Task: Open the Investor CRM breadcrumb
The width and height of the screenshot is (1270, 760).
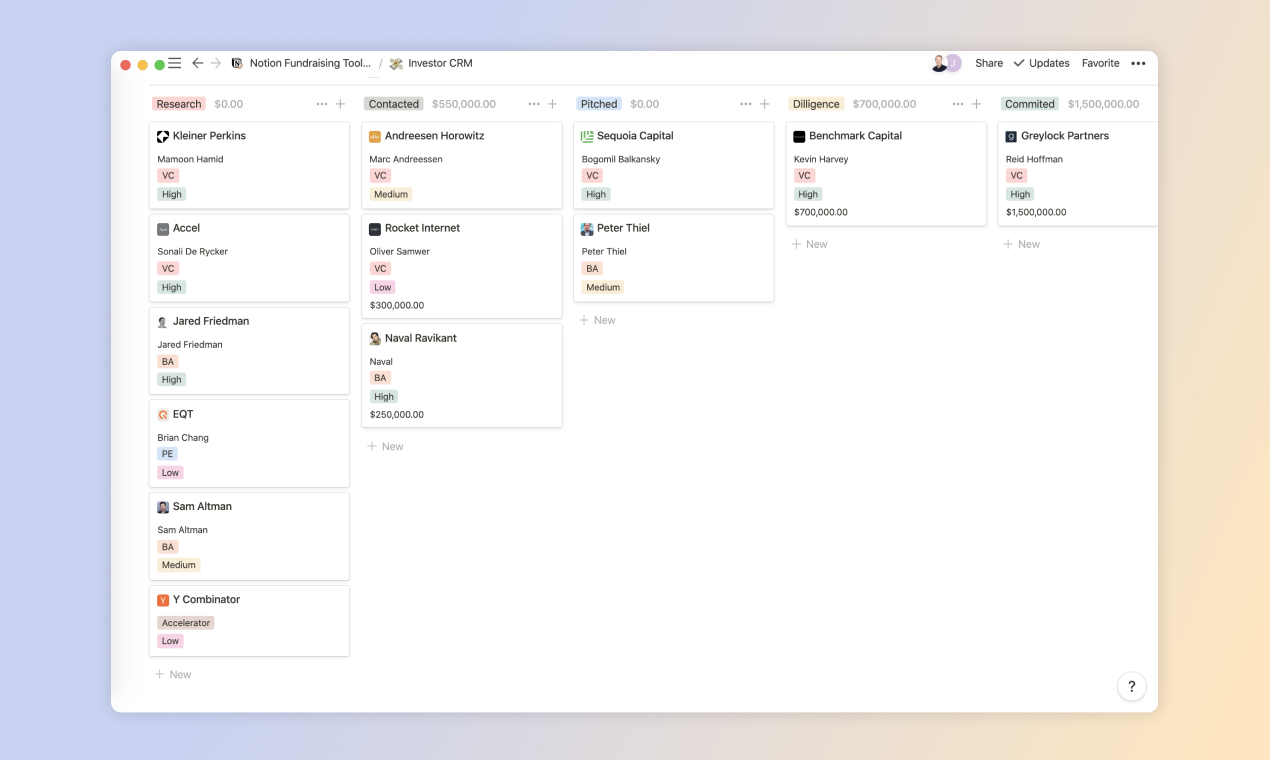Action: pos(440,63)
